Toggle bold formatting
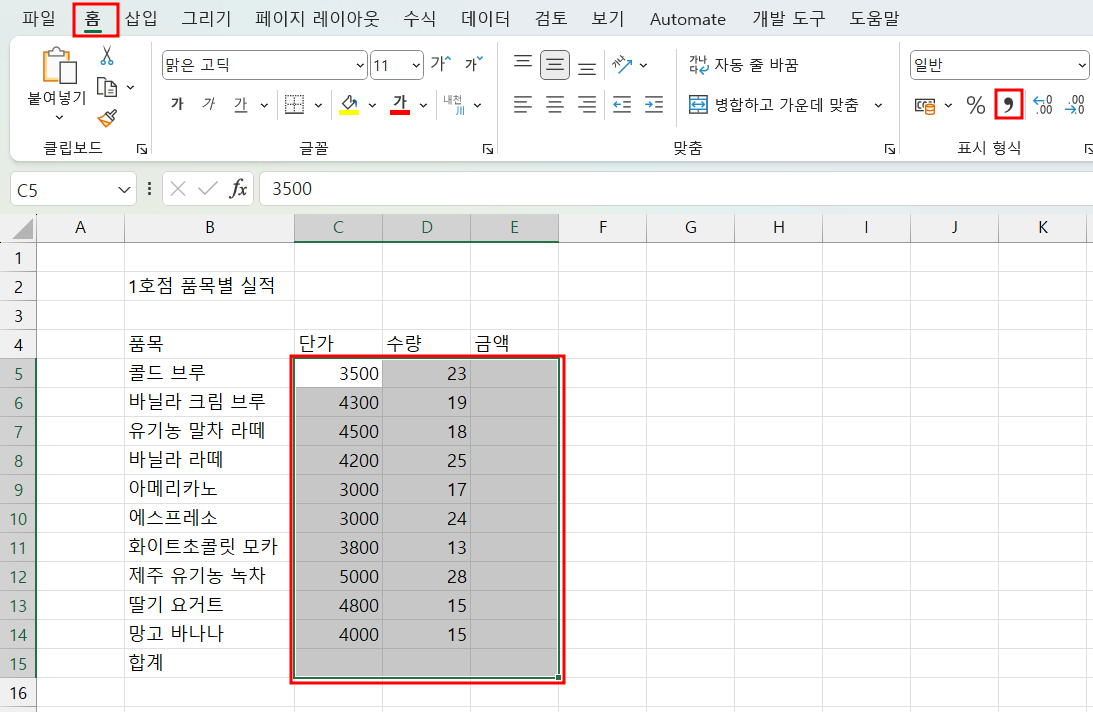Viewport: 1093px width, 712px height. (177, 105)
